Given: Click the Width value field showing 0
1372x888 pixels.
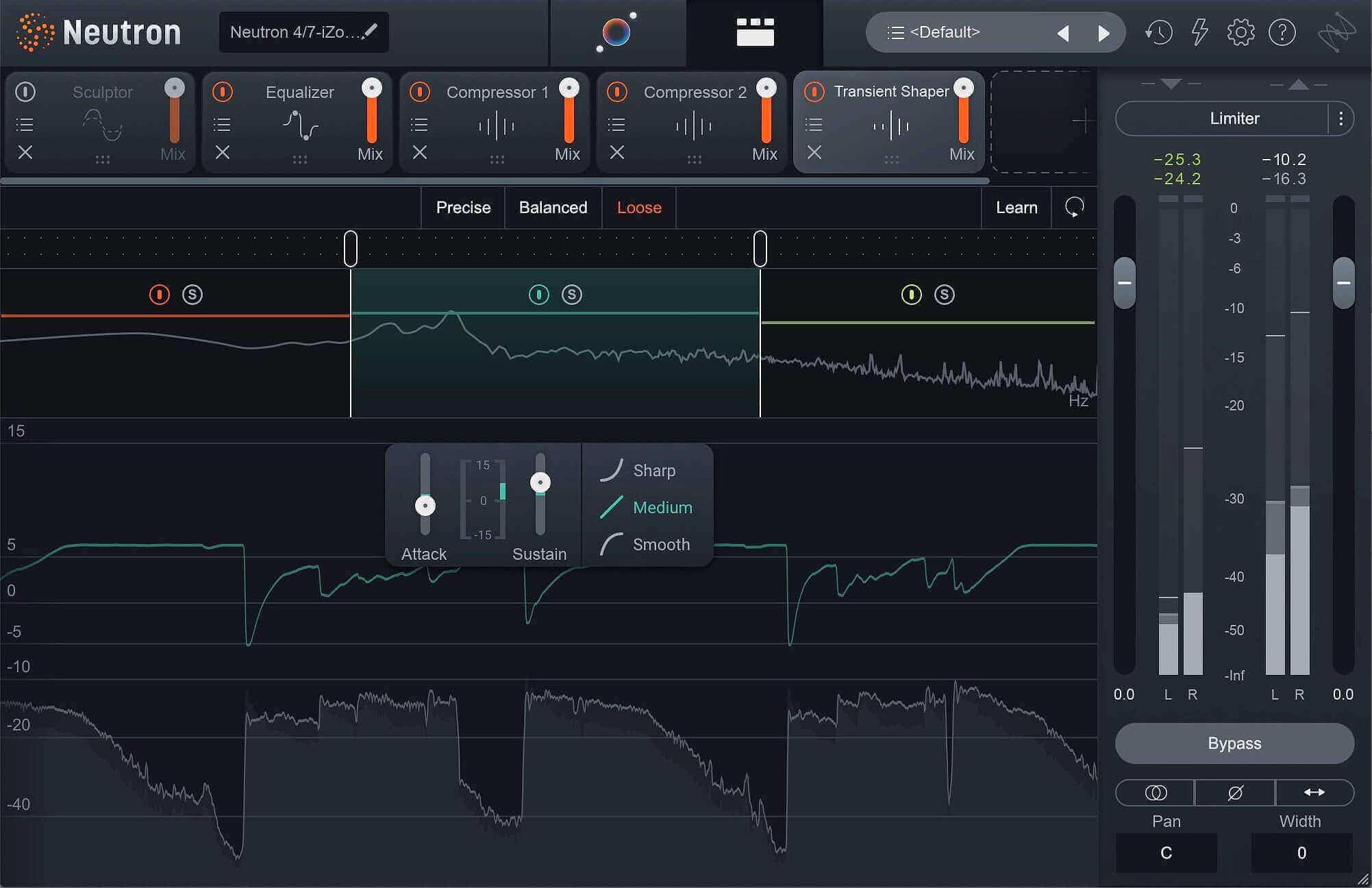Looking at the screenshot, I should [1301, 853].
